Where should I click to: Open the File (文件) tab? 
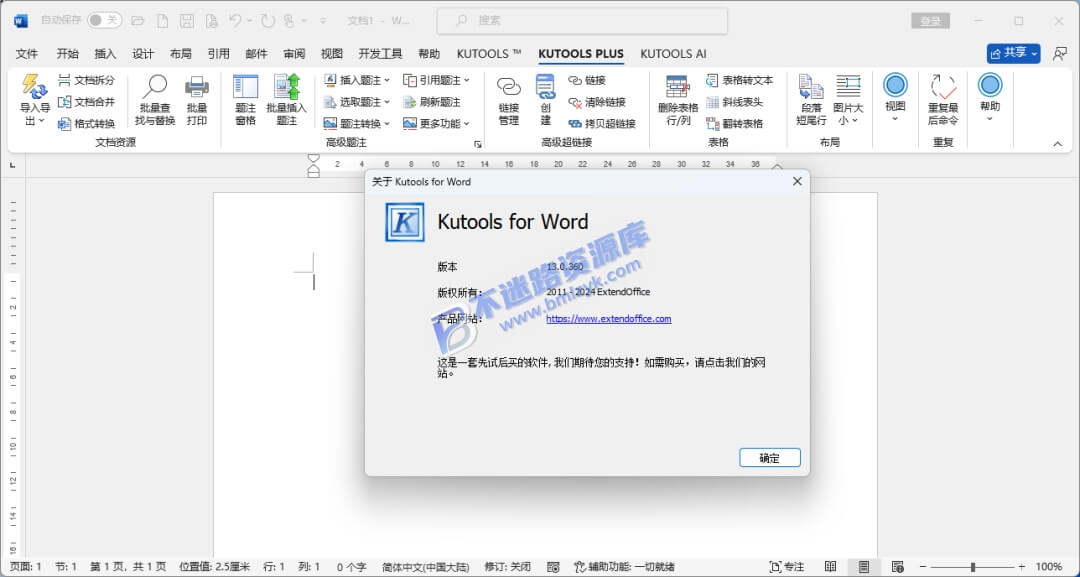pos(26,54)
